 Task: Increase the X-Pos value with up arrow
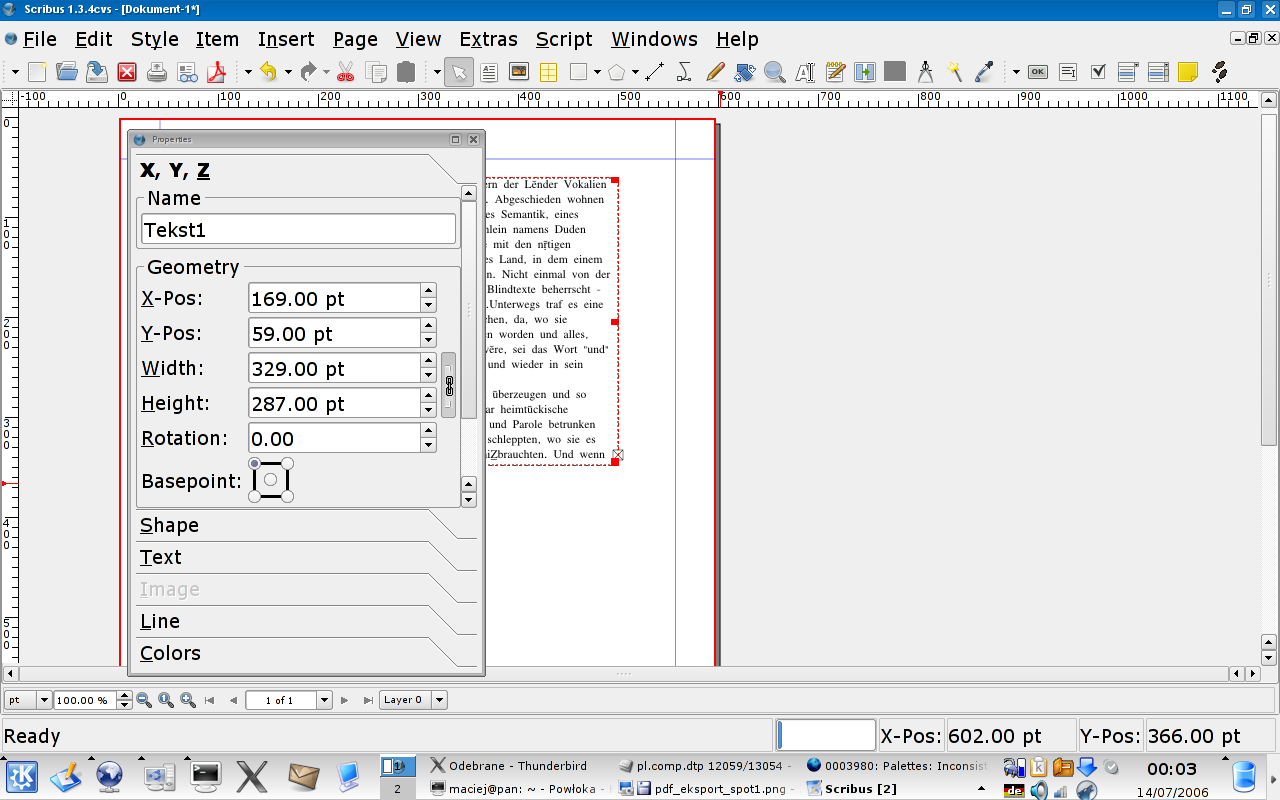point(429,291)
